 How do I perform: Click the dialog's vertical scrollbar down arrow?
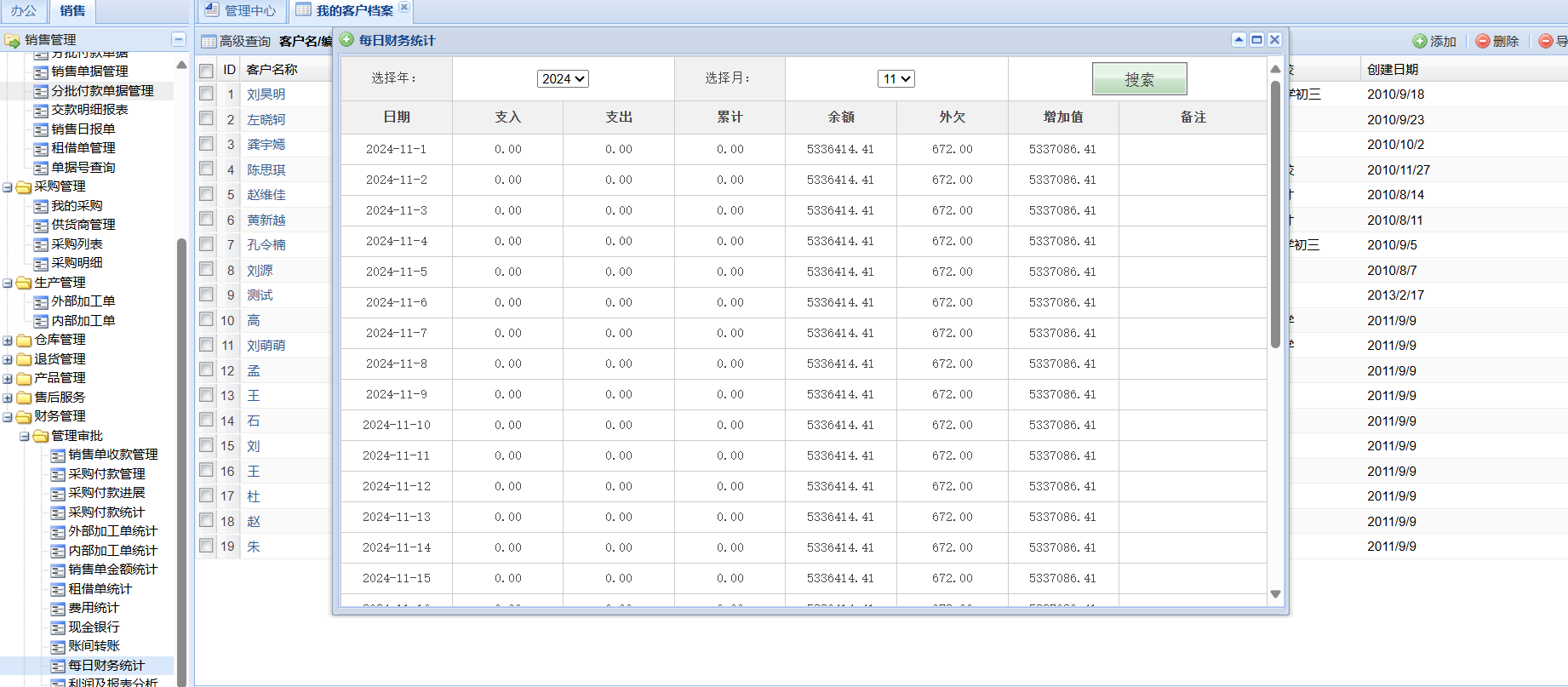1275,594
